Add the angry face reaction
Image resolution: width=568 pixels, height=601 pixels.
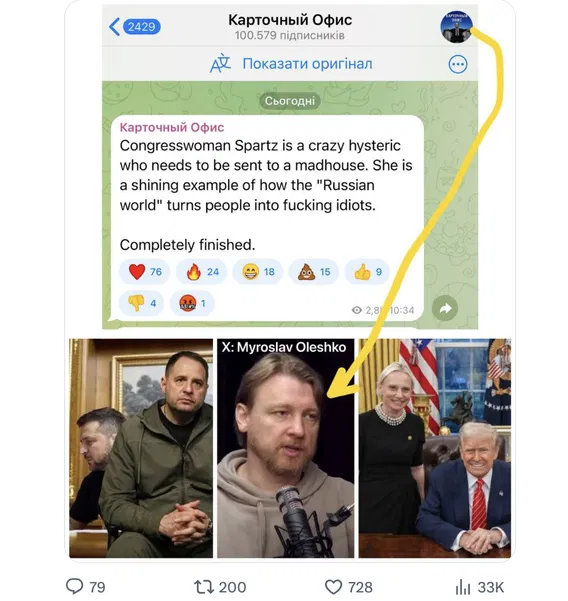(192, 303)
